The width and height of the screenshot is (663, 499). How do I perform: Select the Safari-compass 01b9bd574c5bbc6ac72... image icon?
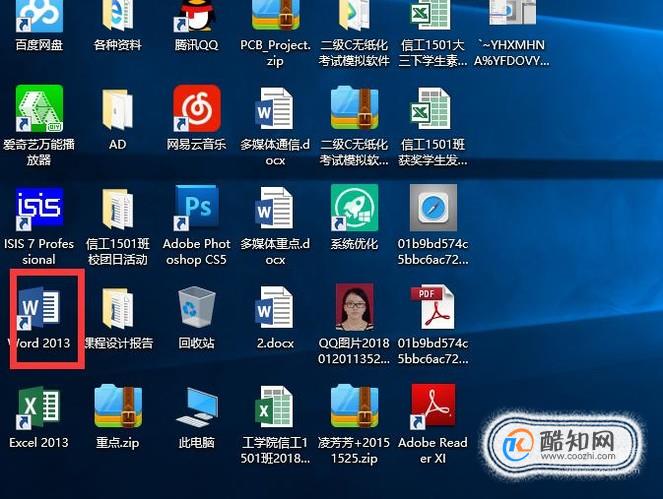point(433,208)
